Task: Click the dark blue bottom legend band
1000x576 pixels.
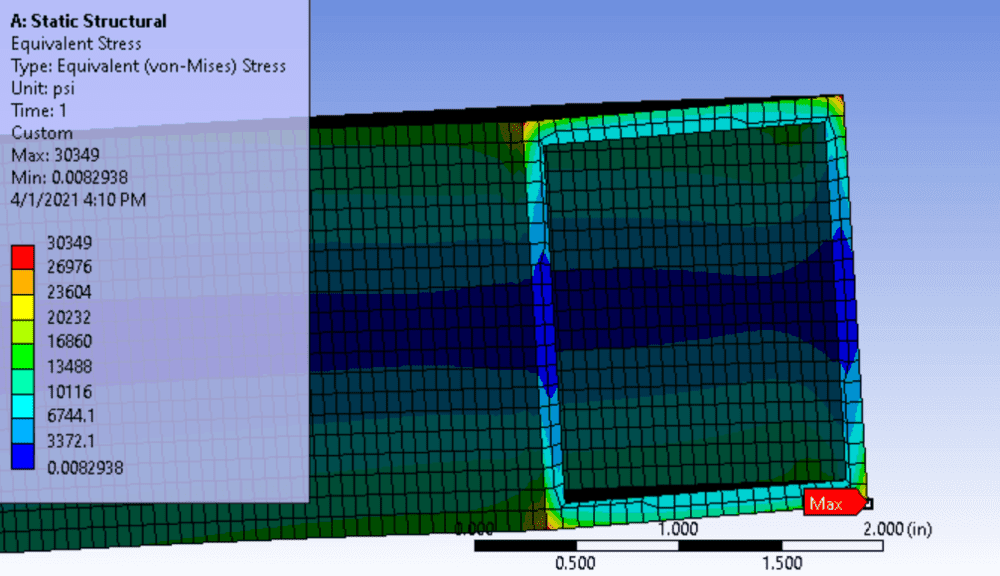Action: [x=23, y=453]
